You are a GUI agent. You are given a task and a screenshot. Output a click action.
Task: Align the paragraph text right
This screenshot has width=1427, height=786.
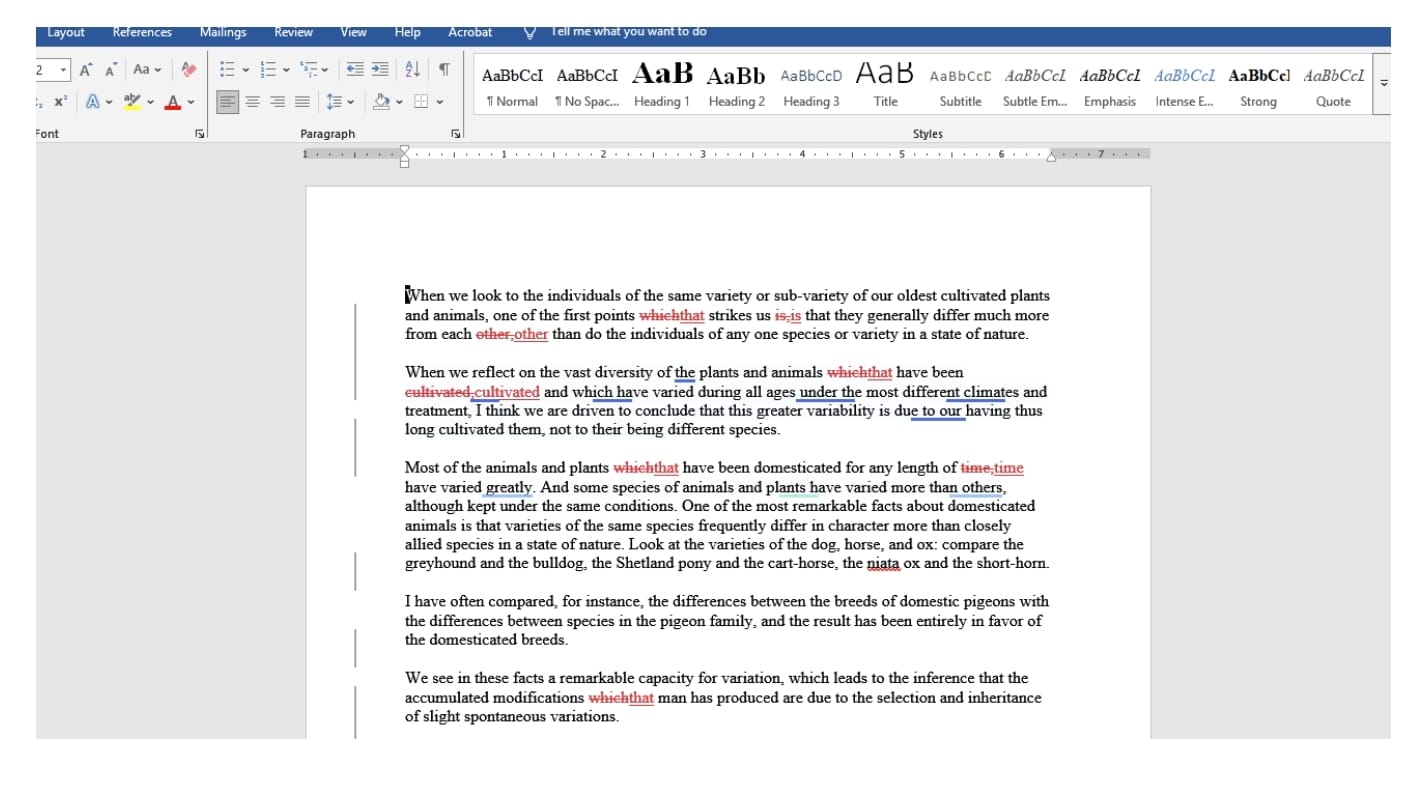click(x=277, y=101)
